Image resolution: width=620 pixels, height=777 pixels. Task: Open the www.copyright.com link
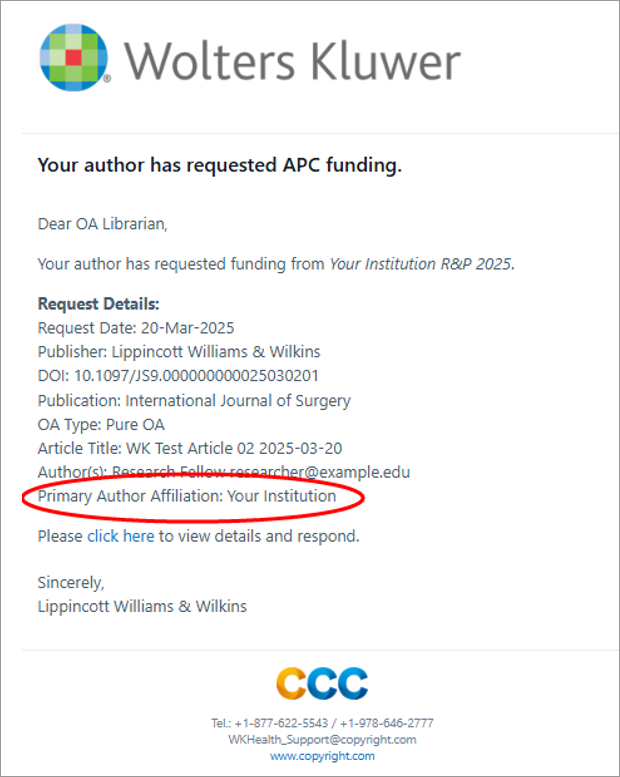pyautogui.click(x=322, y=756)
